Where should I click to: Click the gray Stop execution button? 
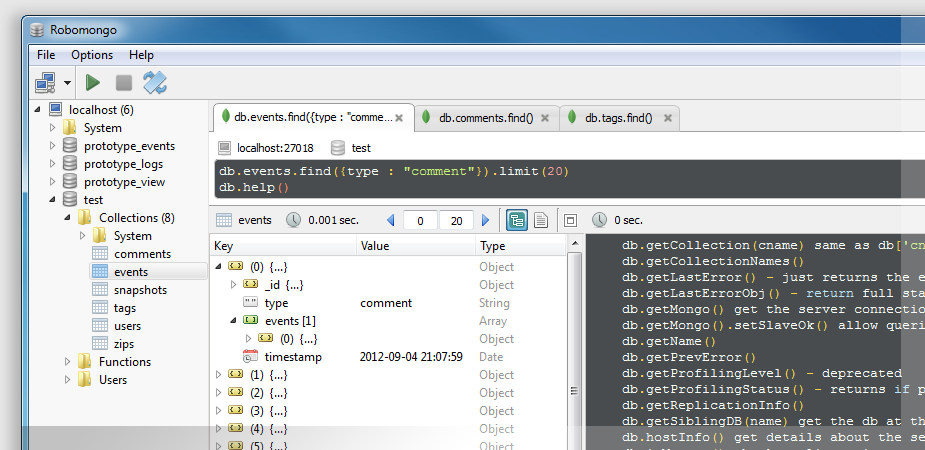(x=124, y=83)
